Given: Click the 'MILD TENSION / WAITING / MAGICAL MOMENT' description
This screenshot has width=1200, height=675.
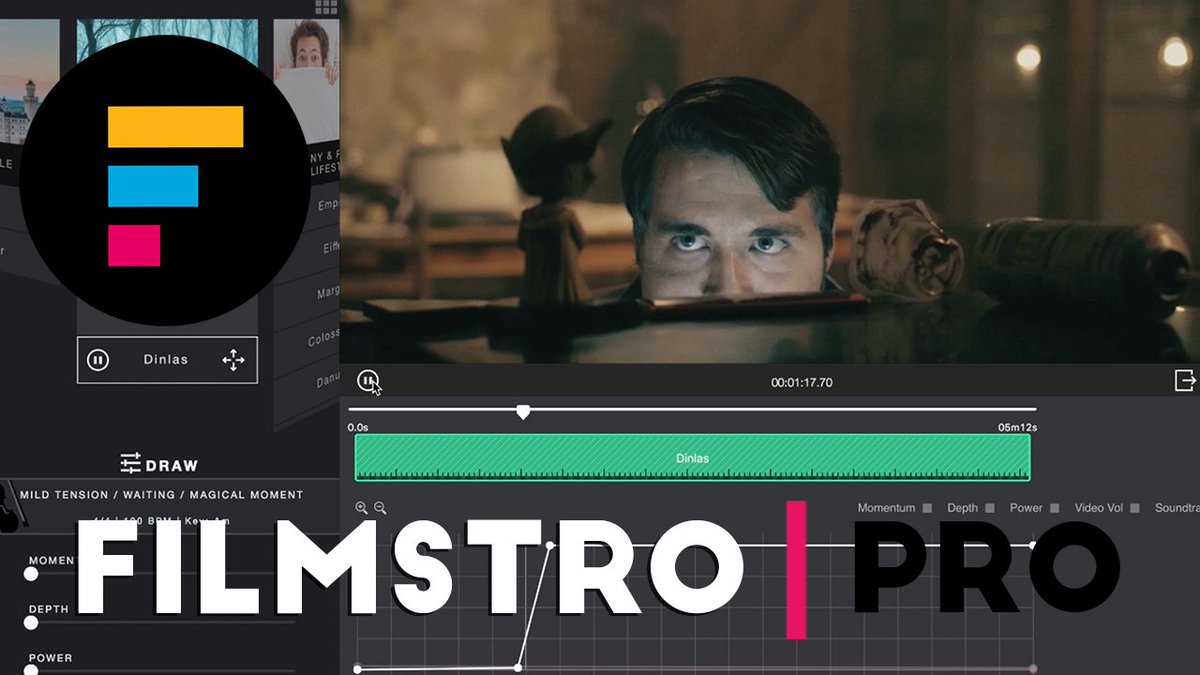Looking at the screenshot, I should click(161, 494).
